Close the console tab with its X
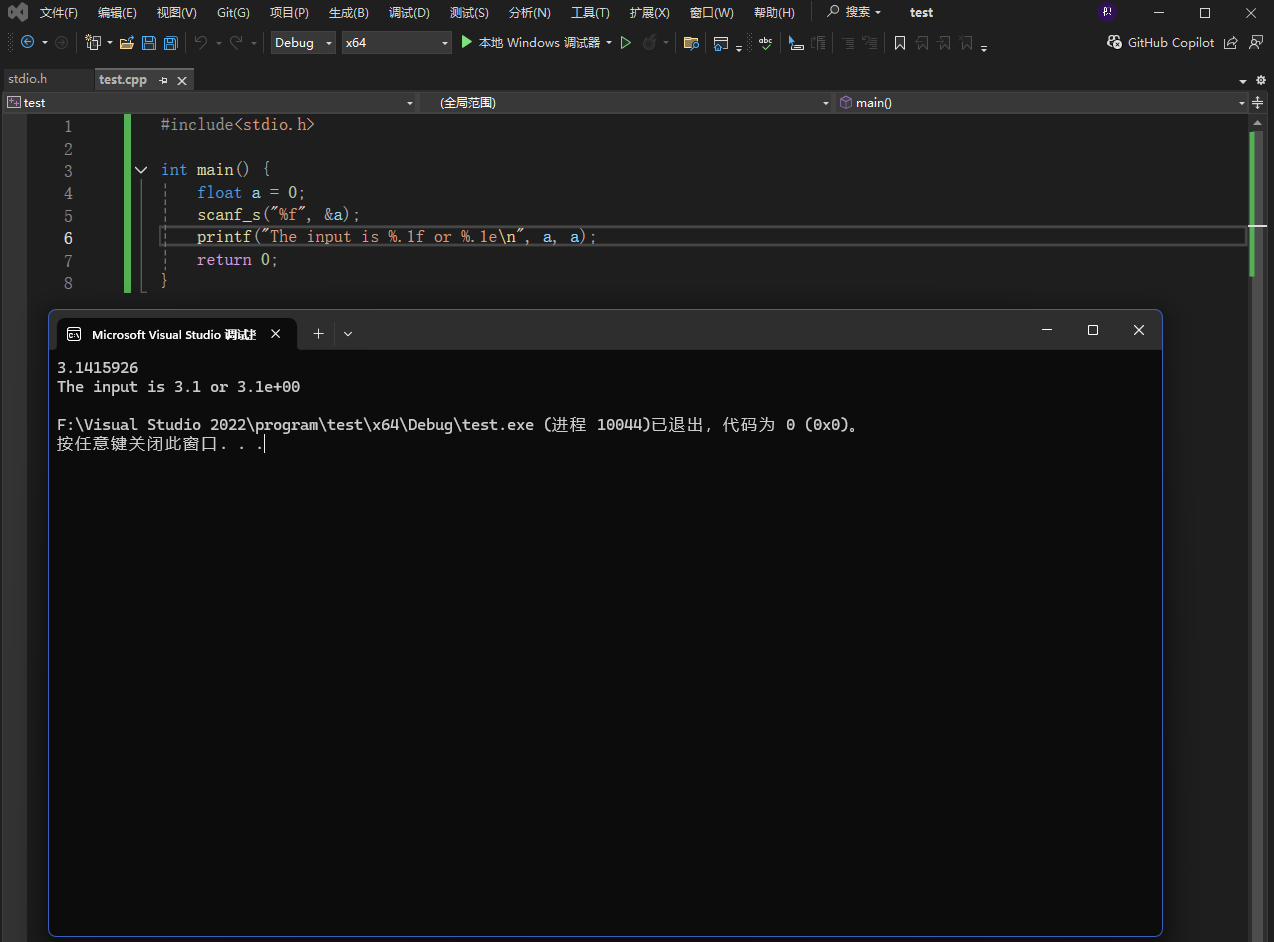The image size is (1274, 942). coord(276,334)
